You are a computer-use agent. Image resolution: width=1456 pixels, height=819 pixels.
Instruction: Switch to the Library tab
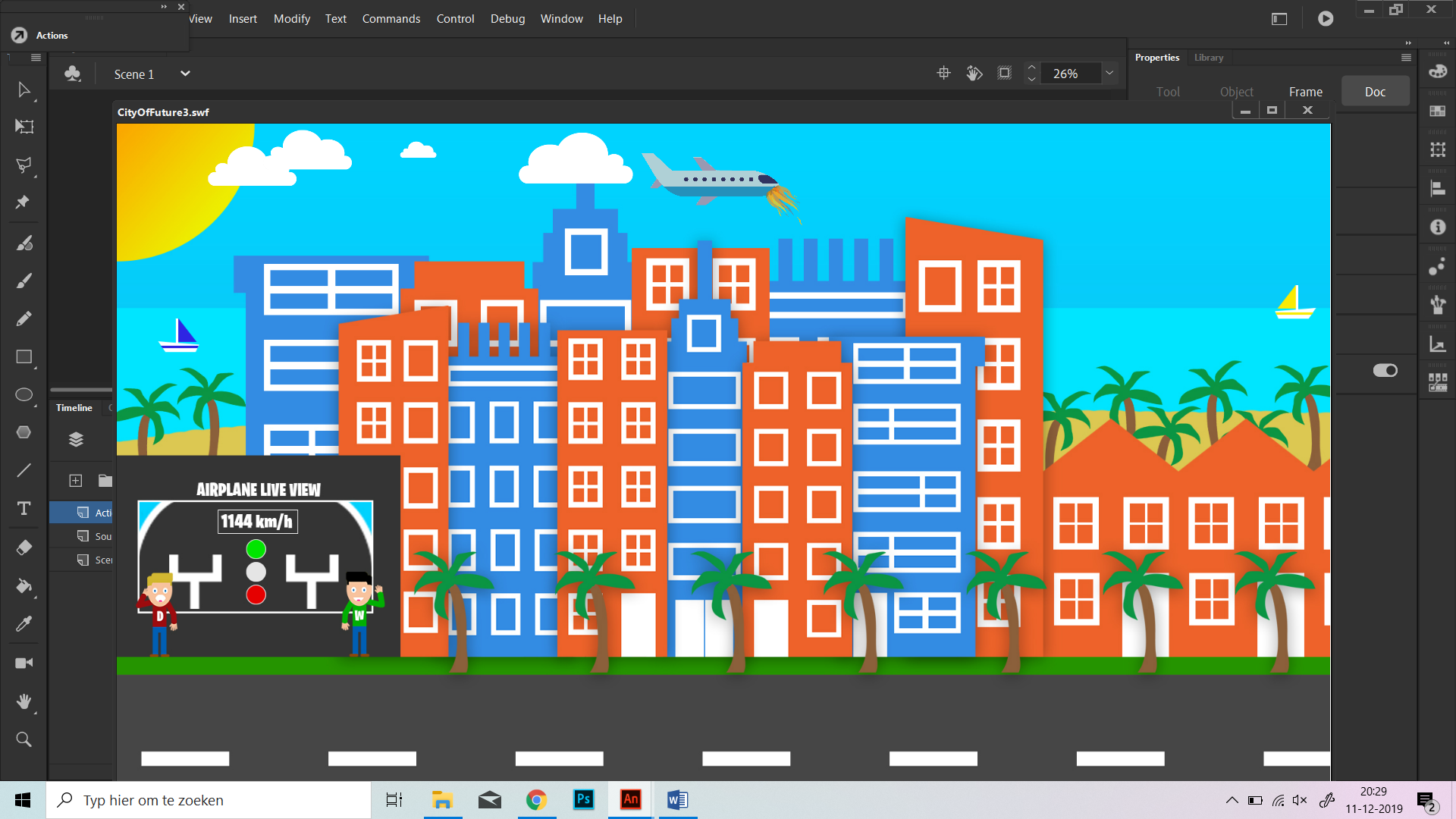coord(1208,58)
